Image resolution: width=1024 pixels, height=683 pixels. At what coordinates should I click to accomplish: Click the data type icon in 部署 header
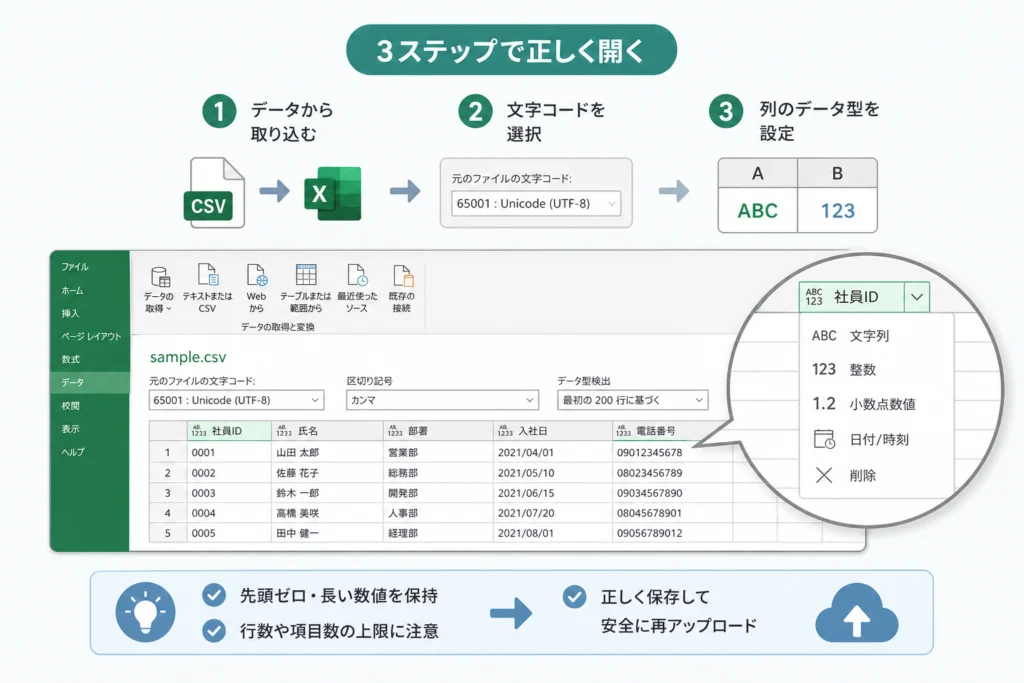click(394, 431)
